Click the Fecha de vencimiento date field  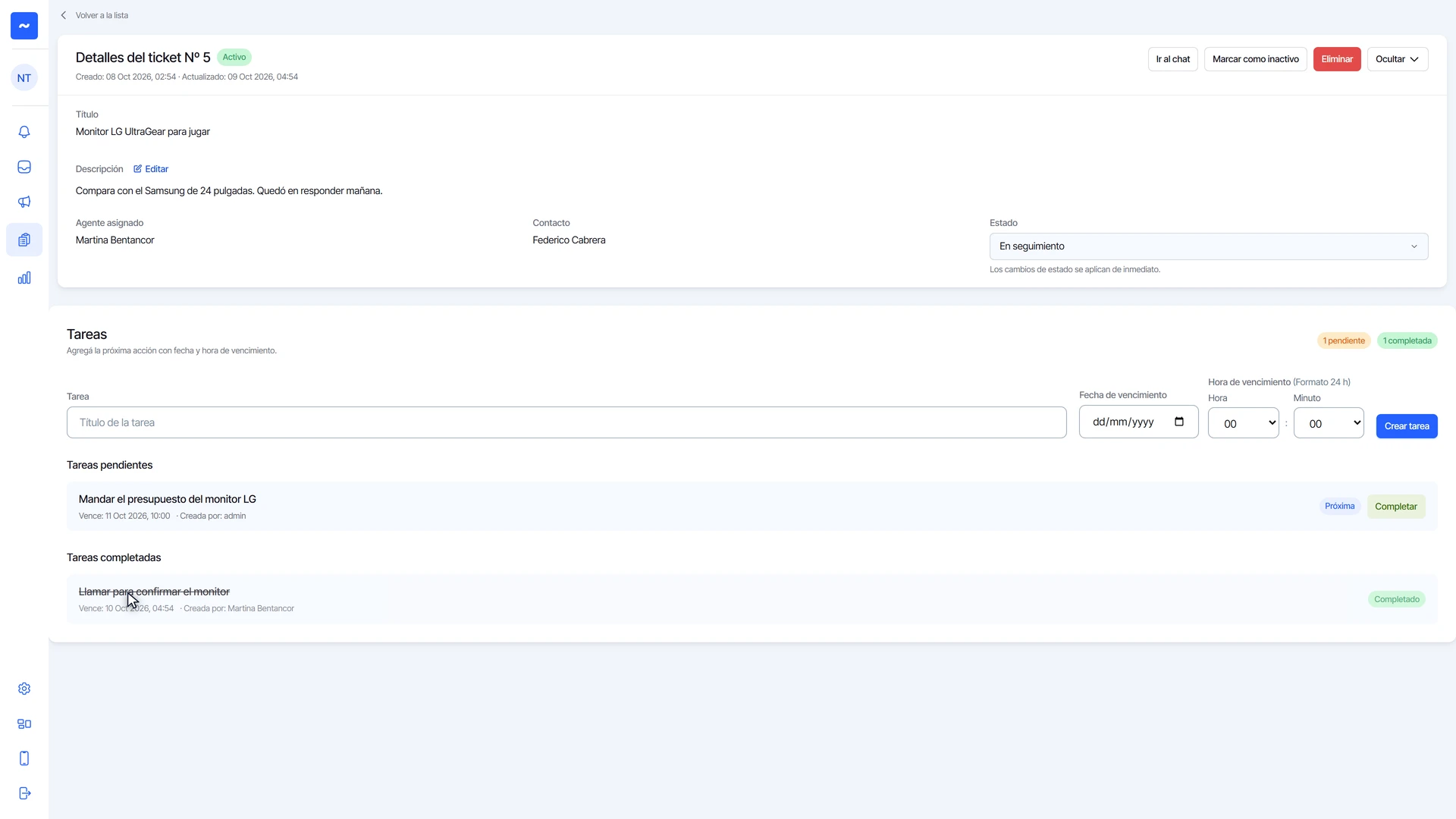pyautogui.click(x=1139, y=422)
